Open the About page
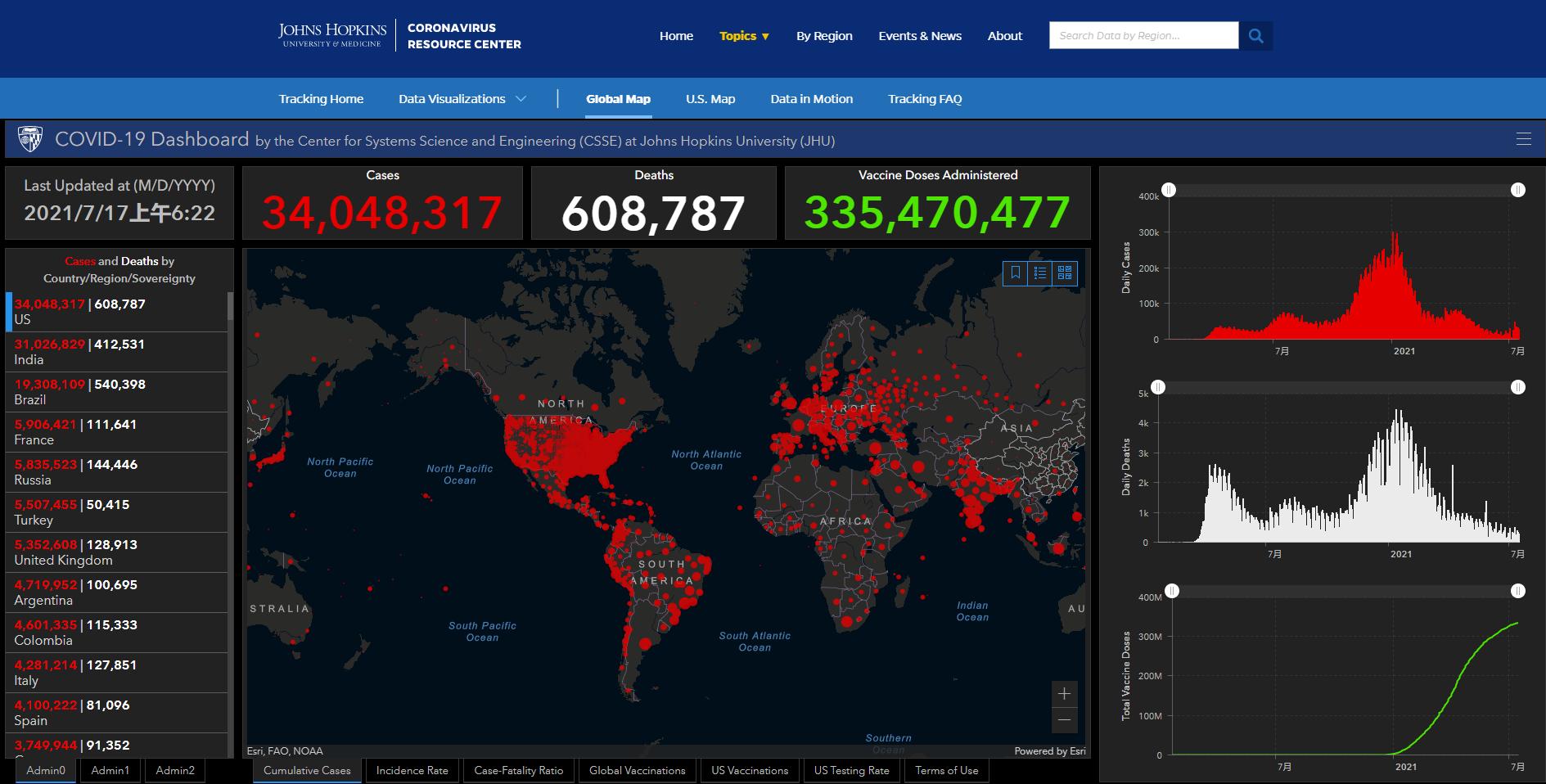Screen dimensions: 1546x784 [1005, 36]
